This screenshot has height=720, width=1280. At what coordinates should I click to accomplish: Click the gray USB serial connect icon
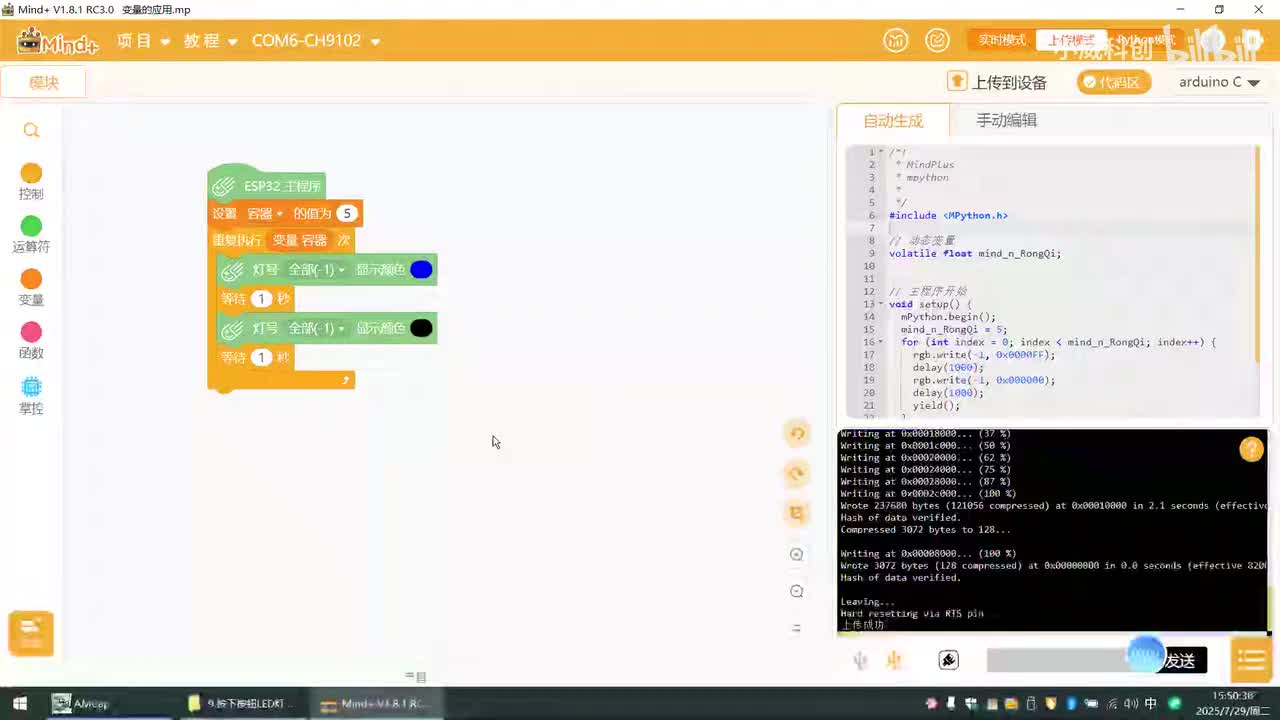[861, 660]
